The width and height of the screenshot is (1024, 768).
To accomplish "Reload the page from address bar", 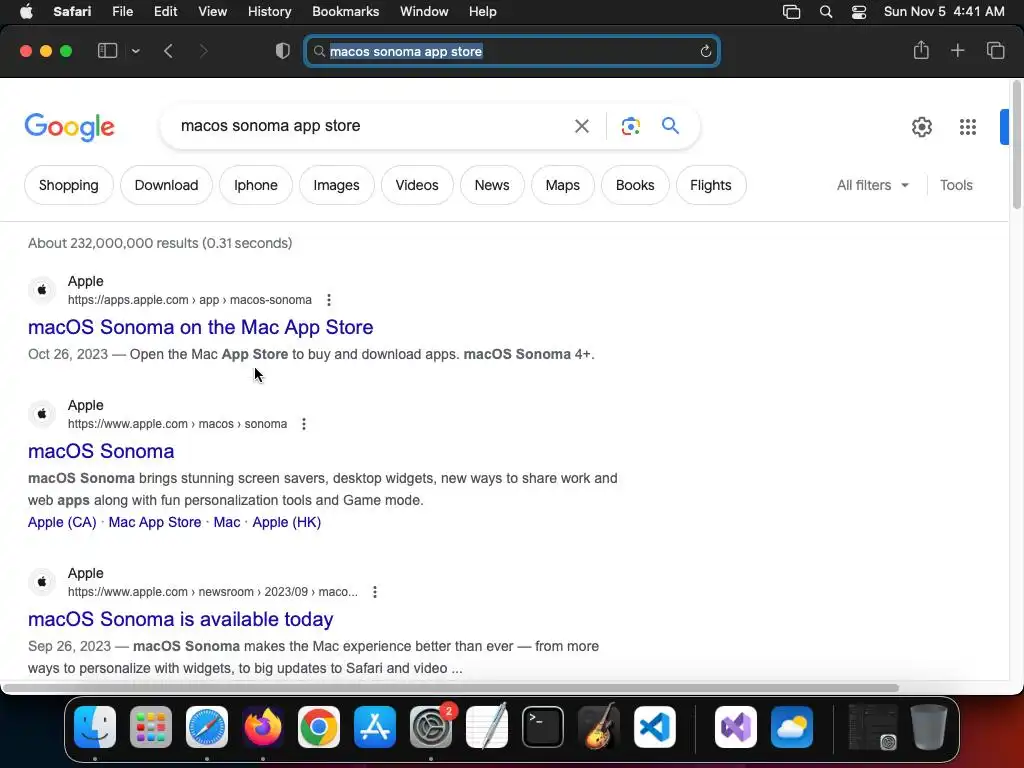I will click(705, 51).
